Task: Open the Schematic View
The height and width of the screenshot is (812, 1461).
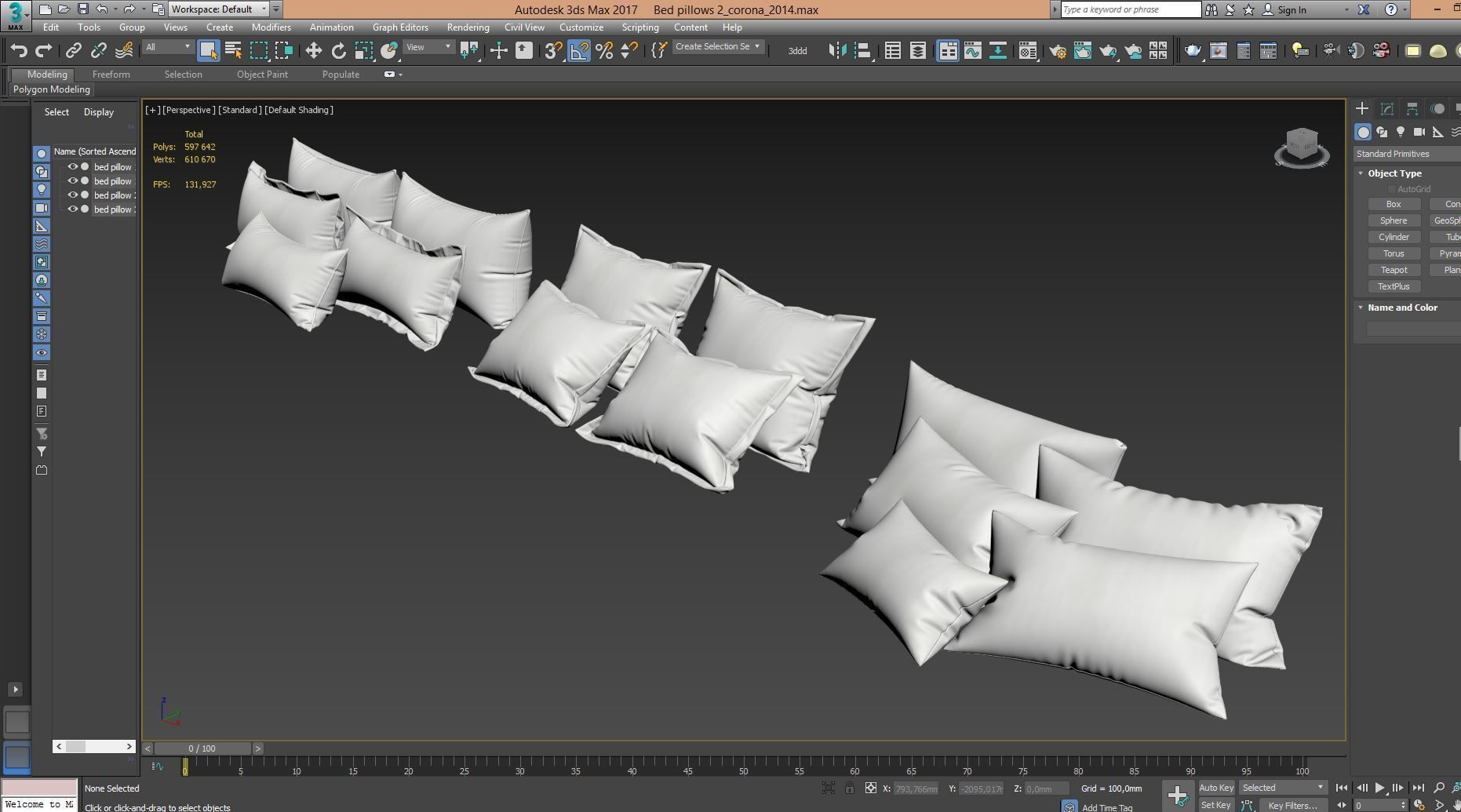Action: [x=997, y=51]
